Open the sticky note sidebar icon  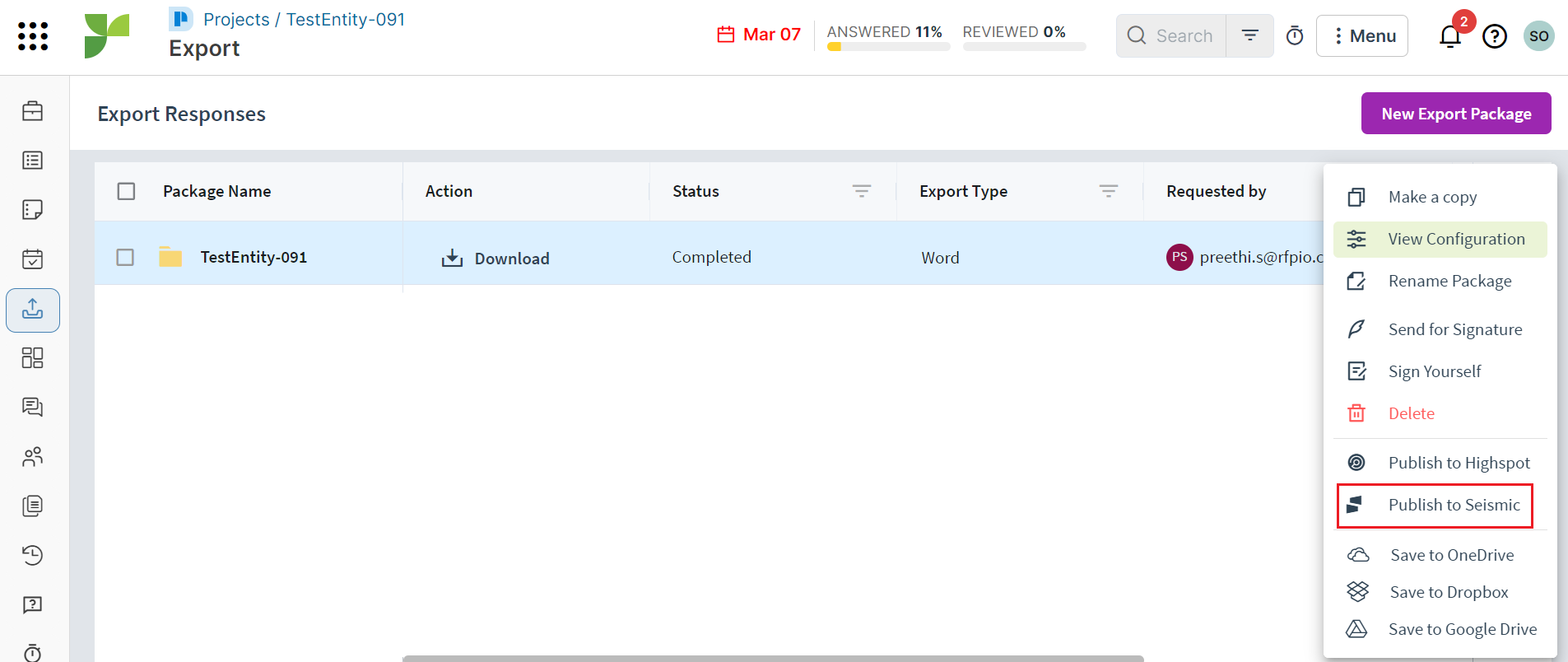[x=33, y=210]
